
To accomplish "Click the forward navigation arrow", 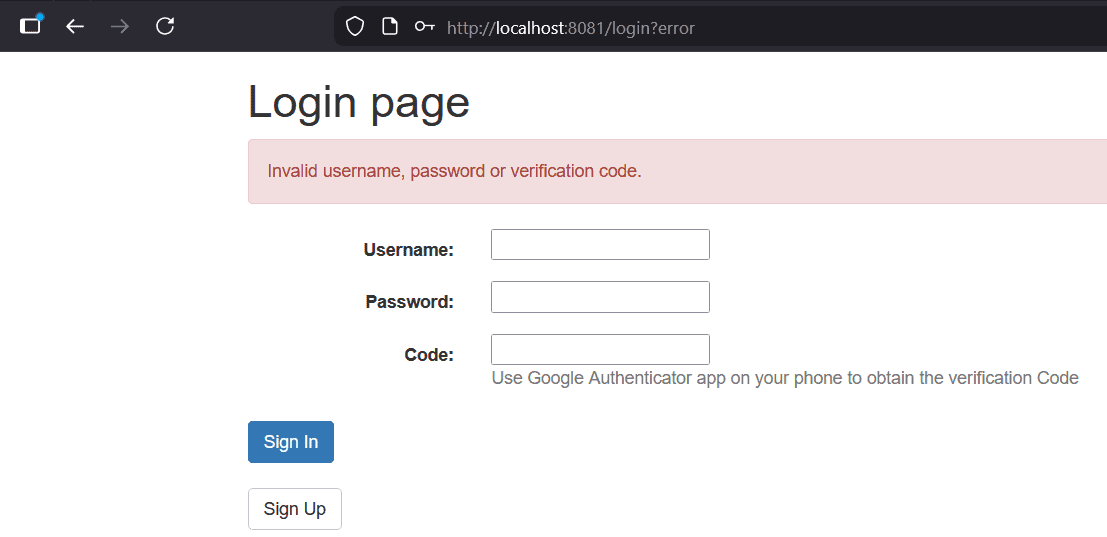I will tap(120, 27).
